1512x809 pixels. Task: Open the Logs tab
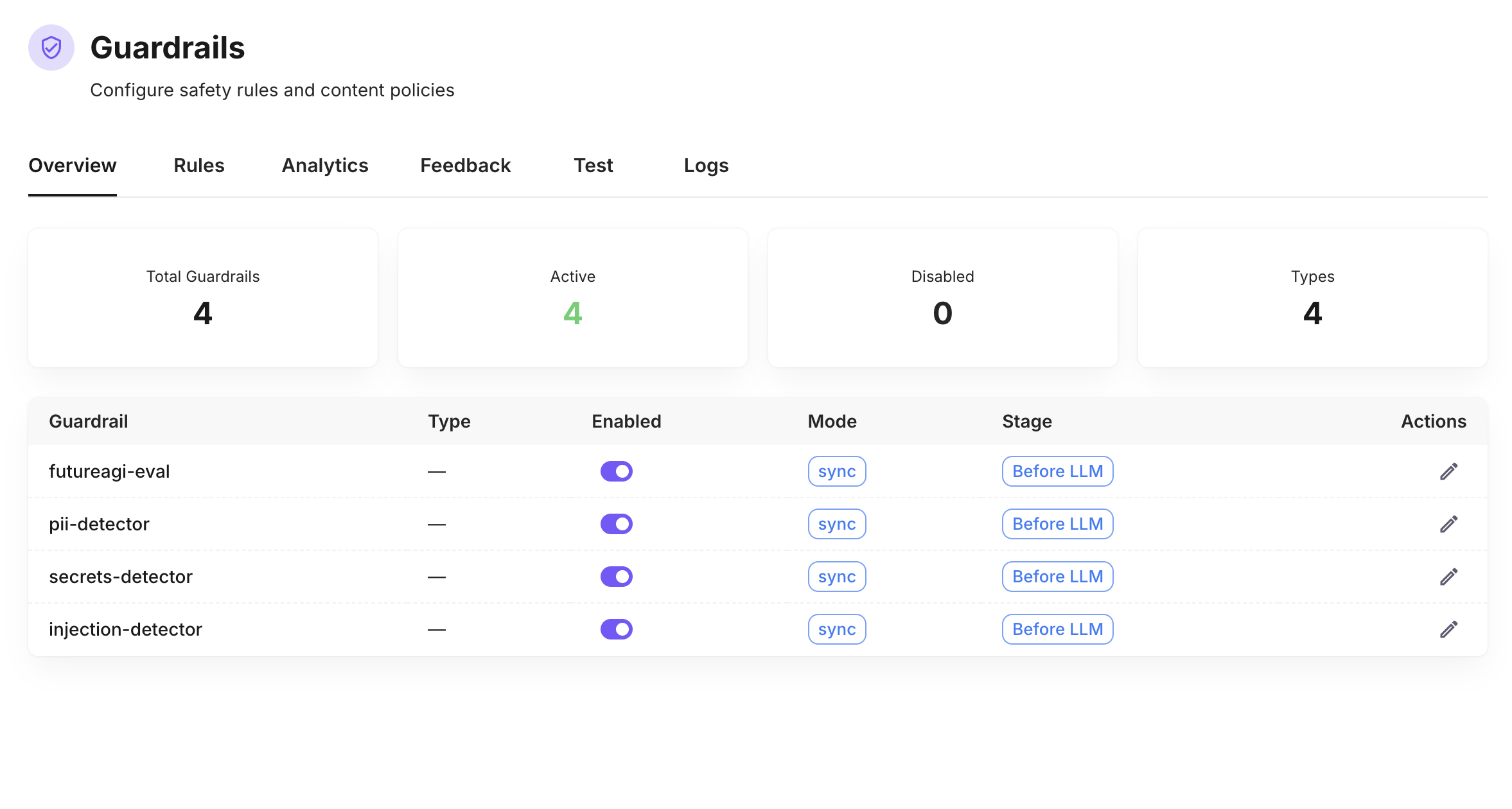pos(706,166)
